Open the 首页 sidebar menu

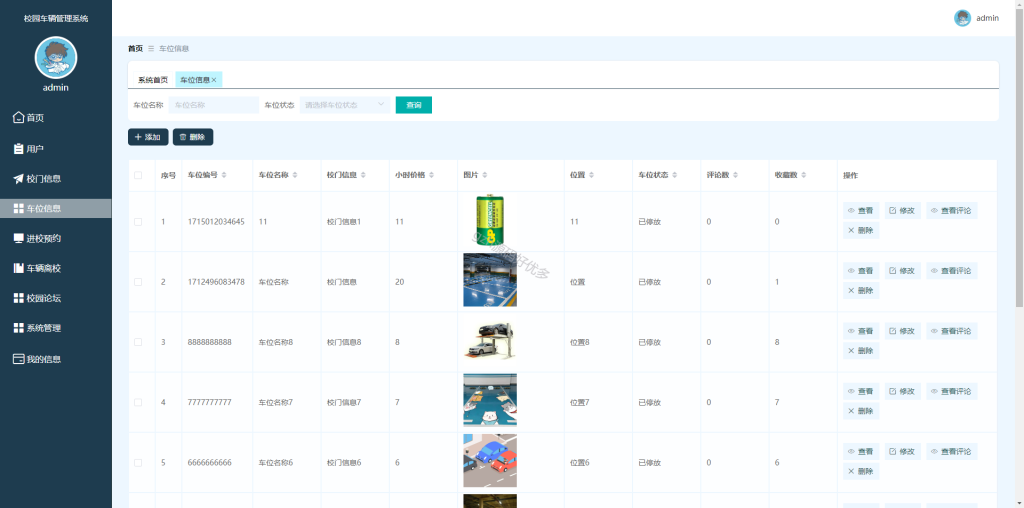56,118
